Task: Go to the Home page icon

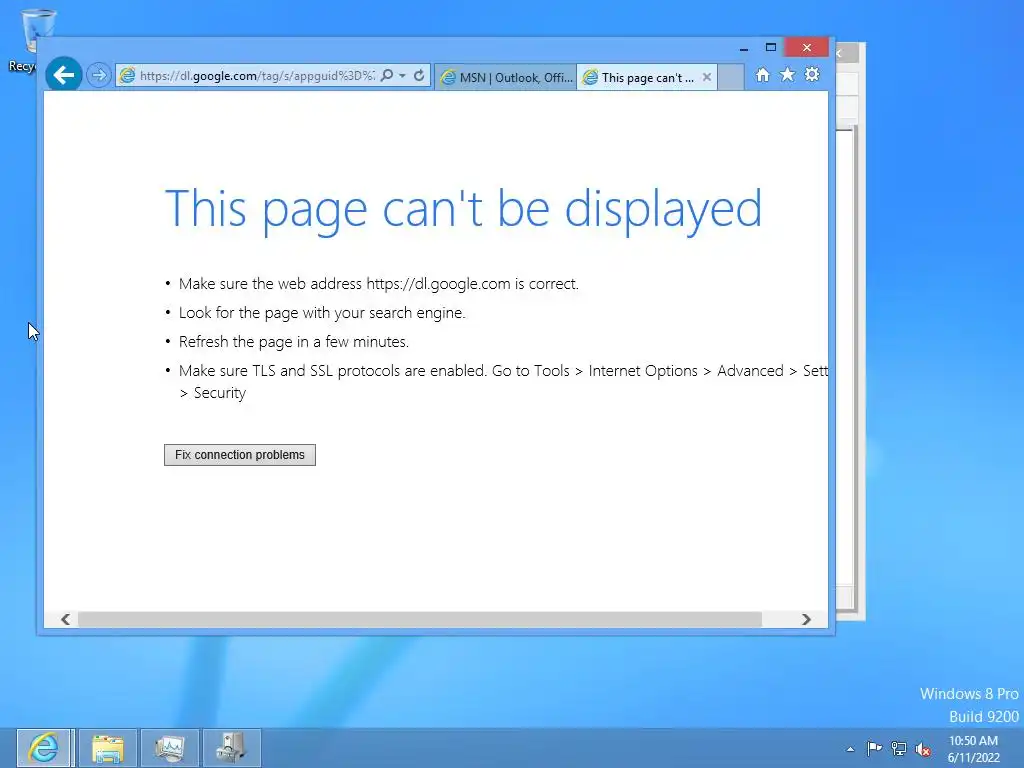Action: (762, 75)
